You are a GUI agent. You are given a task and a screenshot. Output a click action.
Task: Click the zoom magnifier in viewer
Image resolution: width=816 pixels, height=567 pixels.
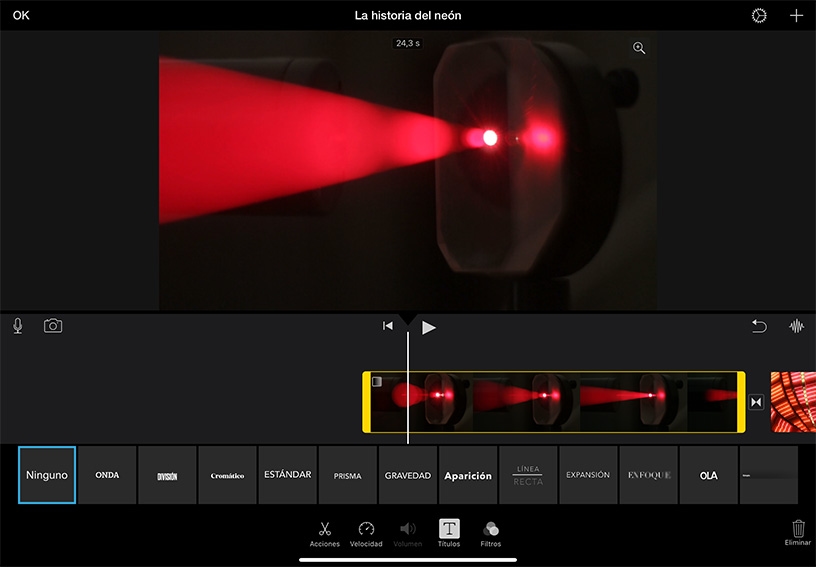(639, 48)
